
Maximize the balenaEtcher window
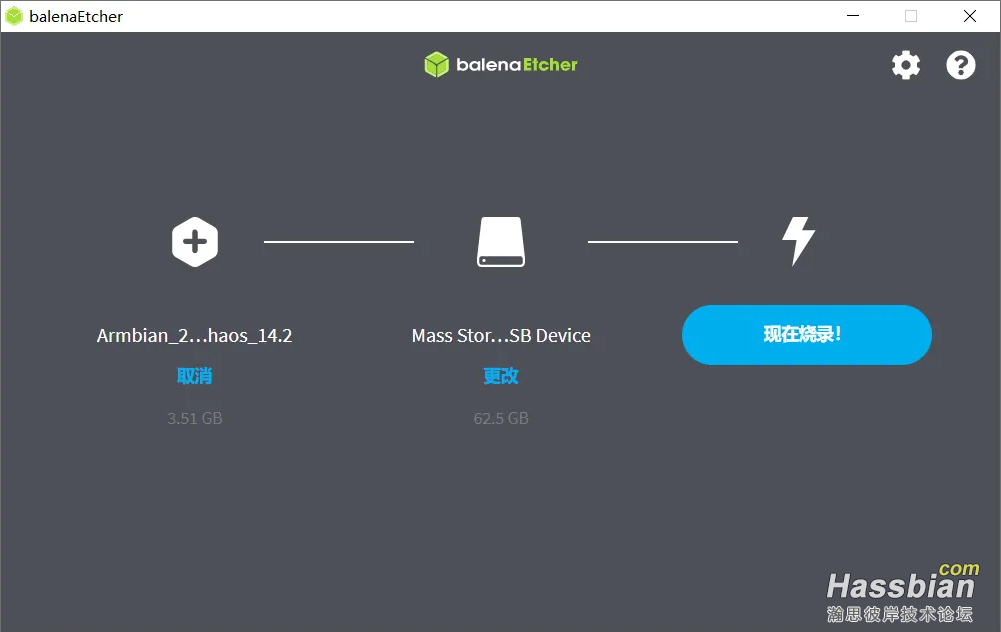pos(911,16)
